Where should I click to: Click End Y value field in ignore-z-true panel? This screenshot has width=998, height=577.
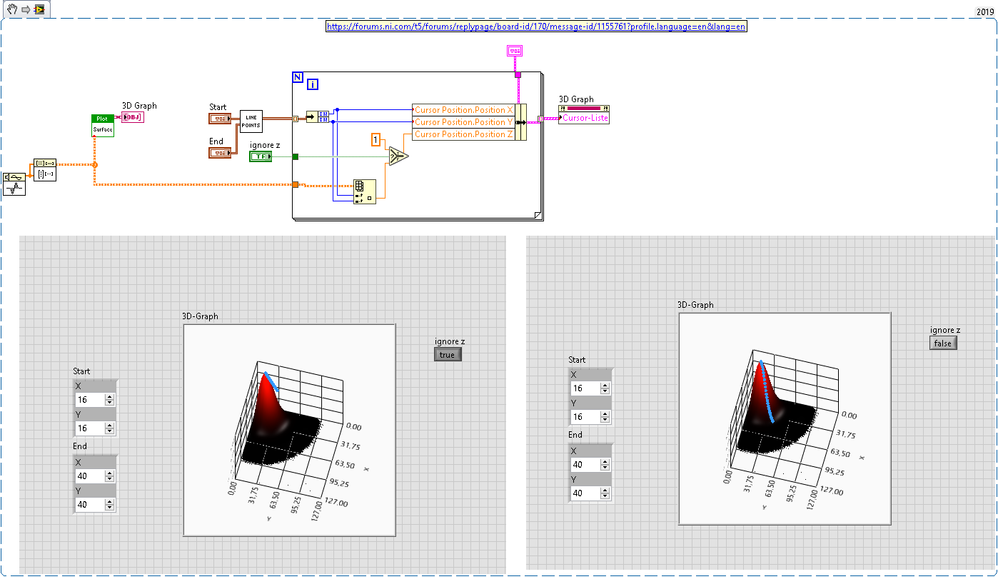pyautogui.click(x=90, y=504)
